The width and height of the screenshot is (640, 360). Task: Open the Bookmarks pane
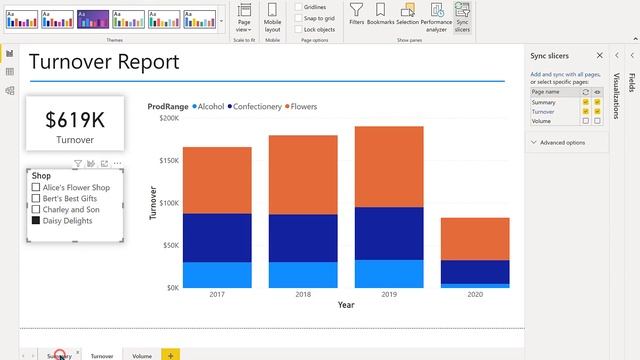coord(380,14)
